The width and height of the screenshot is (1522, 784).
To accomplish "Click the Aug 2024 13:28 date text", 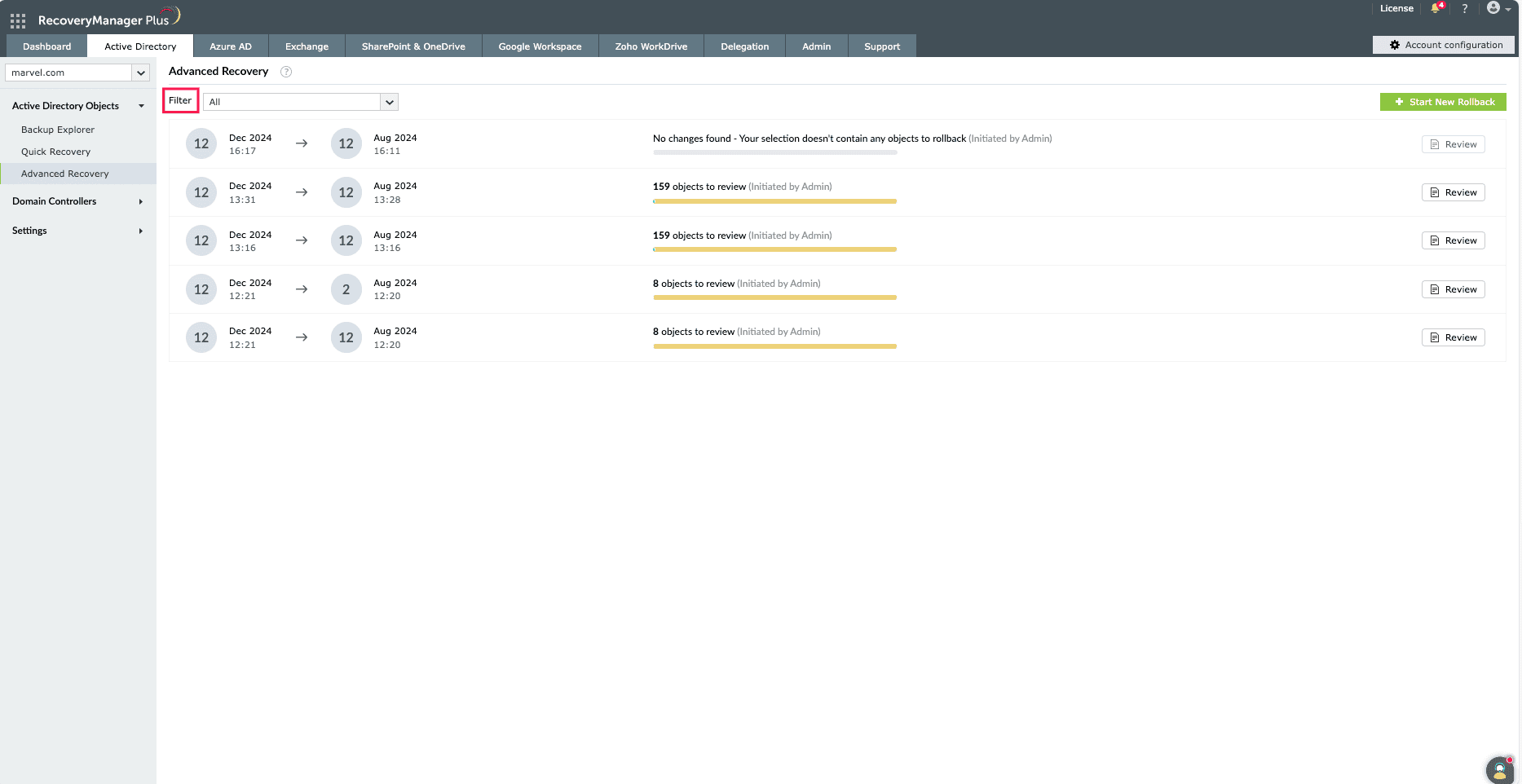I will tap(395, 192).
